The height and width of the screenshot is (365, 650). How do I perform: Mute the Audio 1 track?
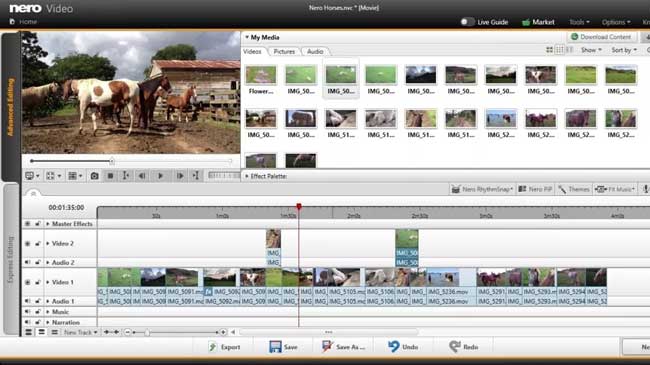(x=27, y=301)
